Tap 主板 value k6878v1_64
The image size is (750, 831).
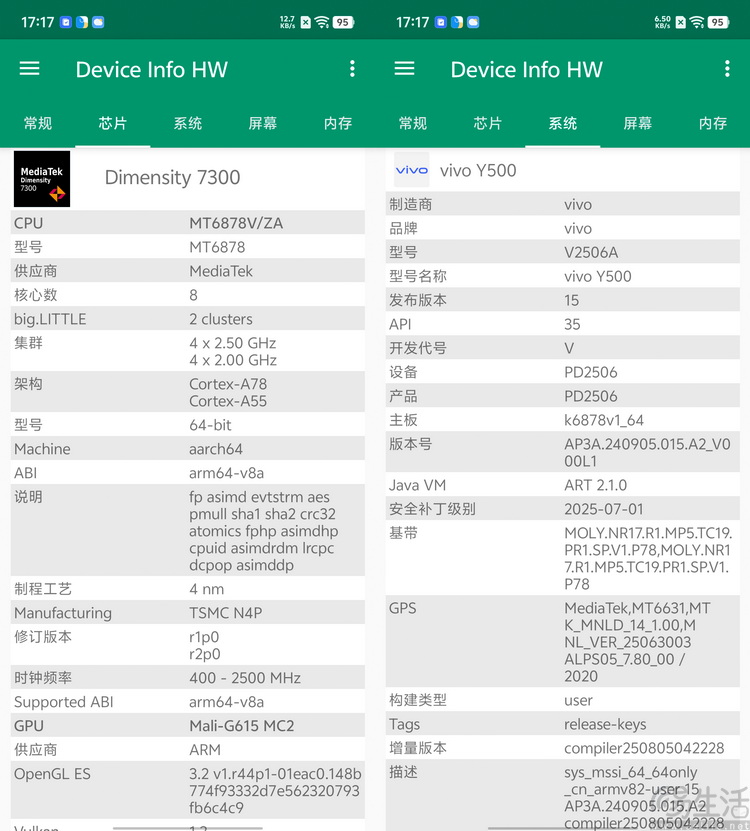pos(604,420)
